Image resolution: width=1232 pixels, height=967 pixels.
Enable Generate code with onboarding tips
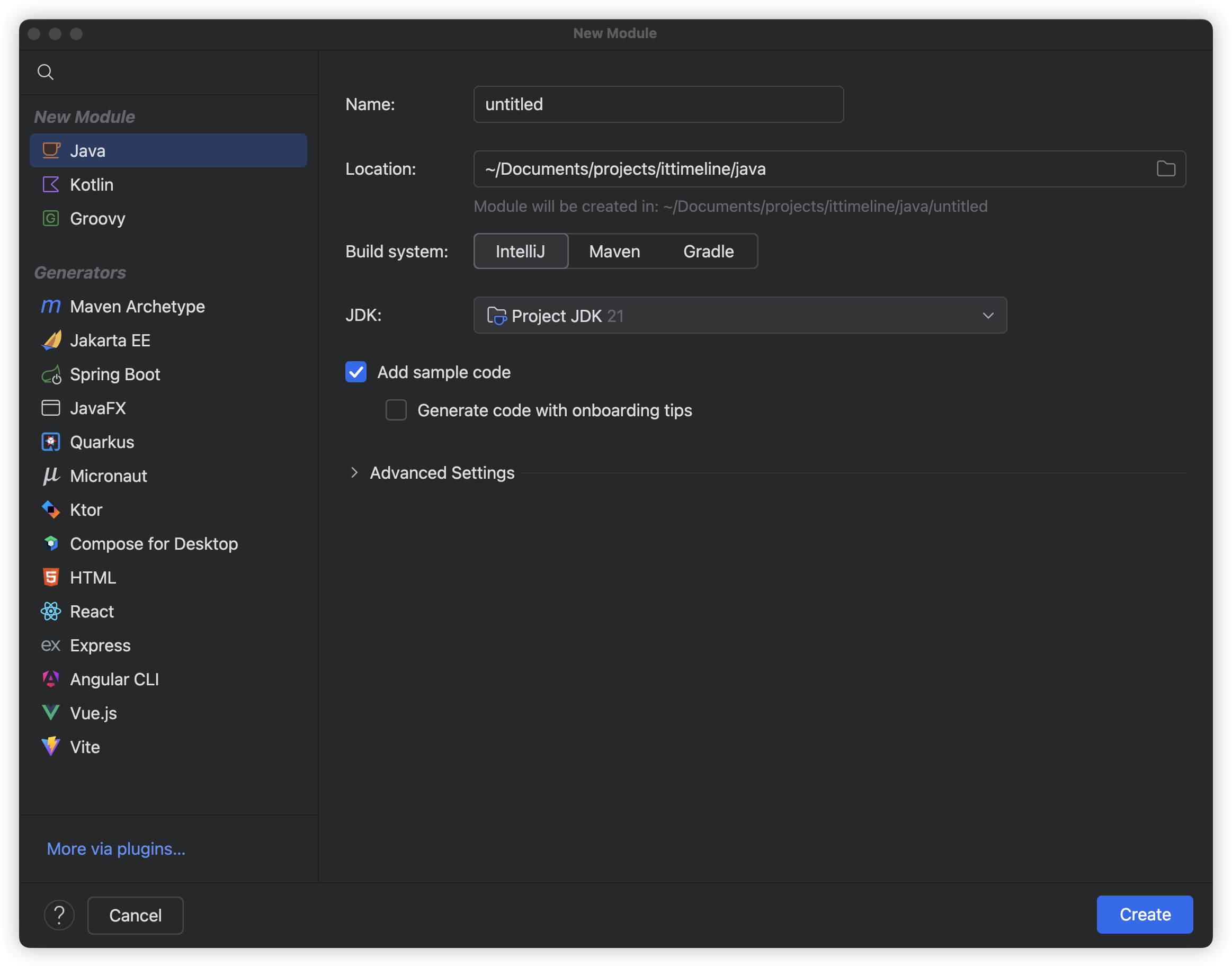(396, 410)
